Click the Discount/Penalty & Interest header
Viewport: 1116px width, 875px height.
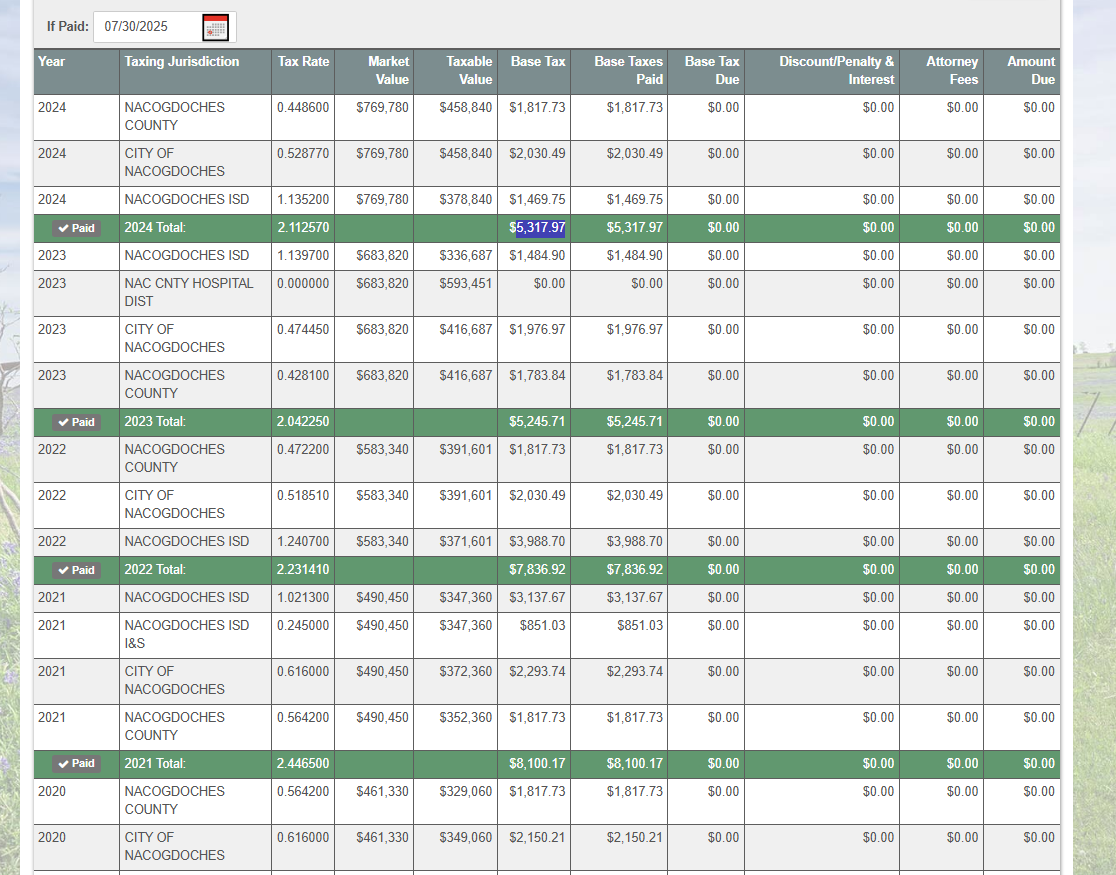click(837, 70)
